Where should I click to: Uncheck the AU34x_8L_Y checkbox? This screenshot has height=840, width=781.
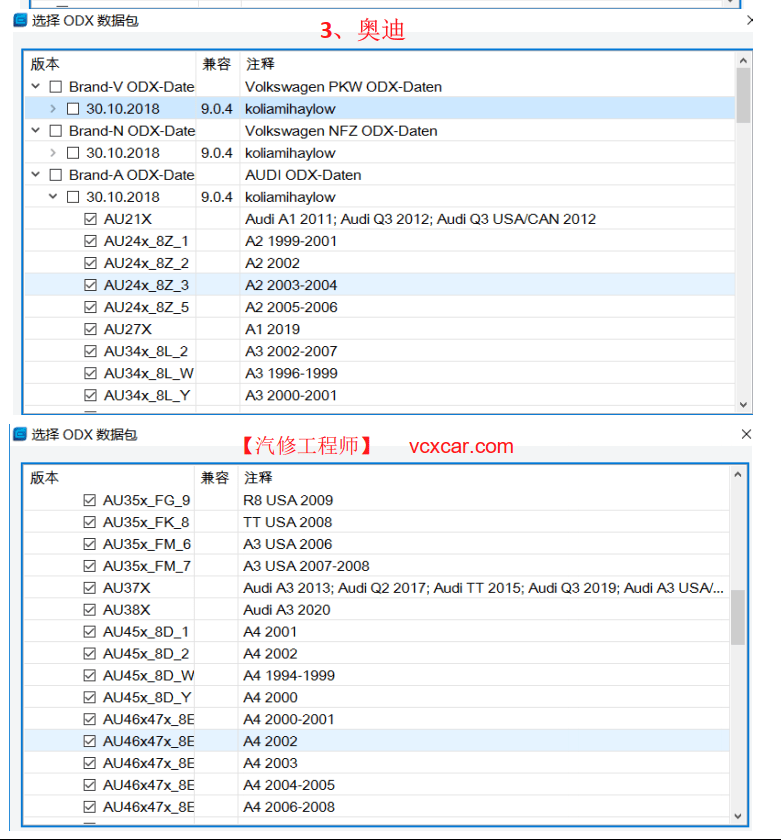[91, 395]
